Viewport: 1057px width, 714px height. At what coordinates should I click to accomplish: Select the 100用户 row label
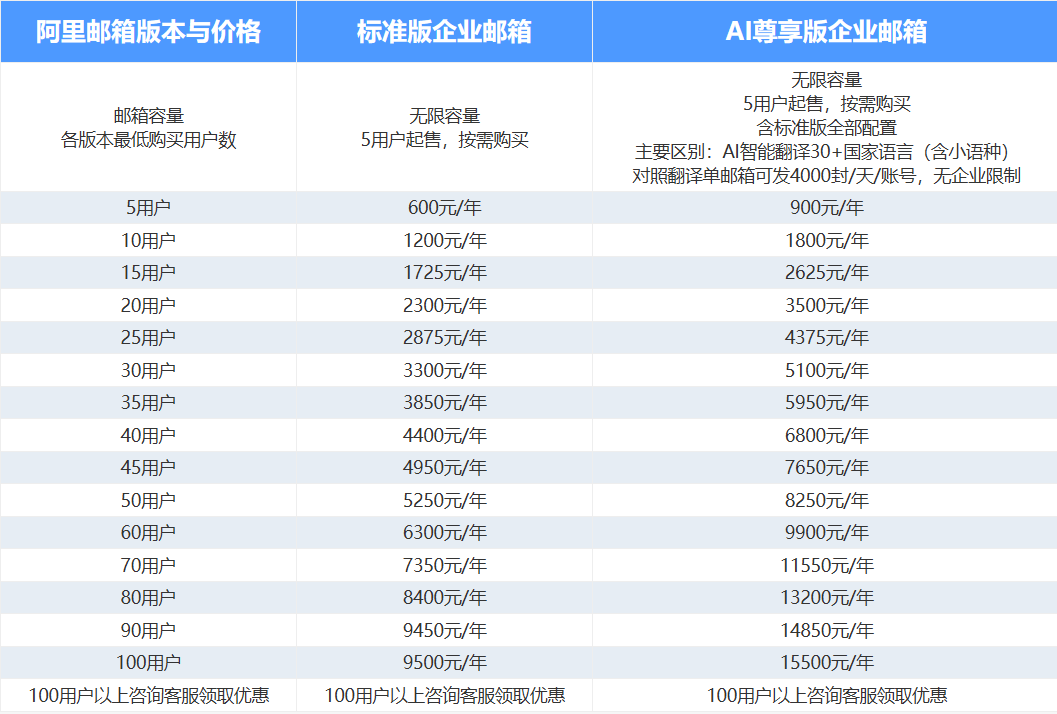pyautogui.click(x=148, y=662)
